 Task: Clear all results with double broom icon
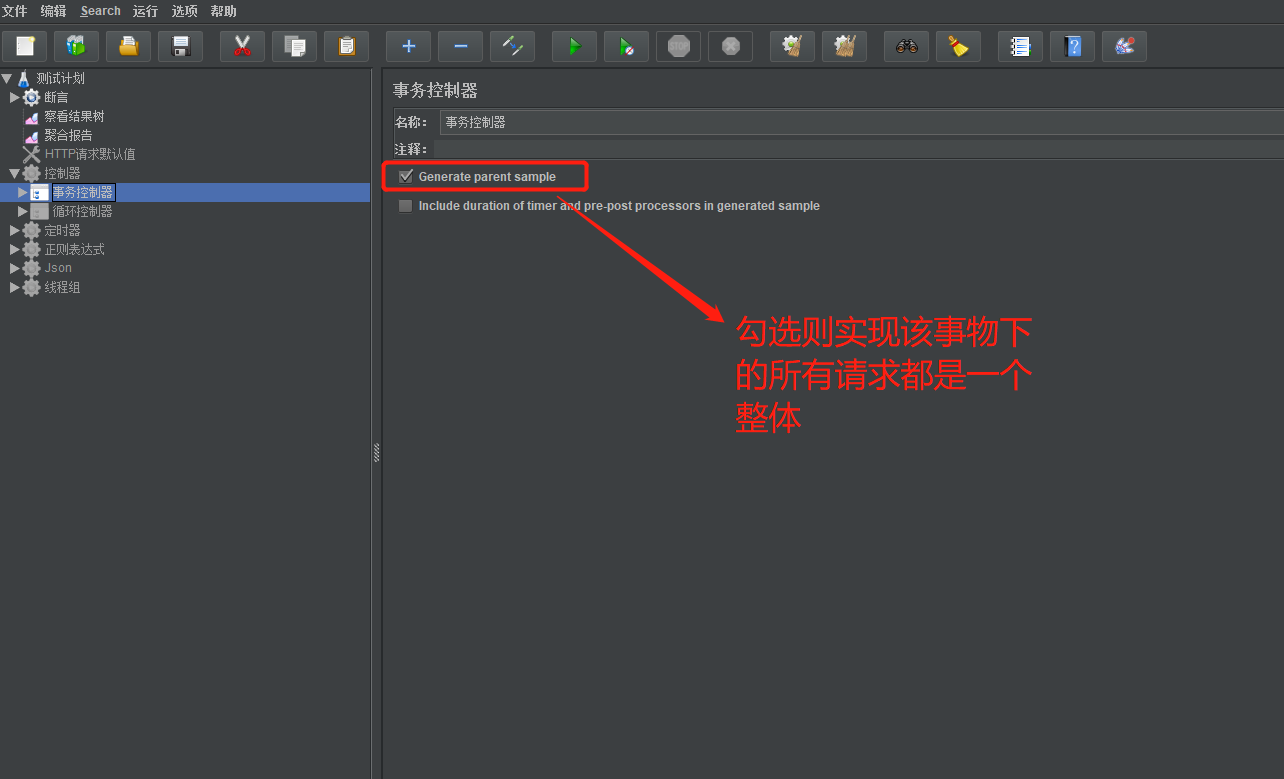pyautogui.click(x=844, y=46)
